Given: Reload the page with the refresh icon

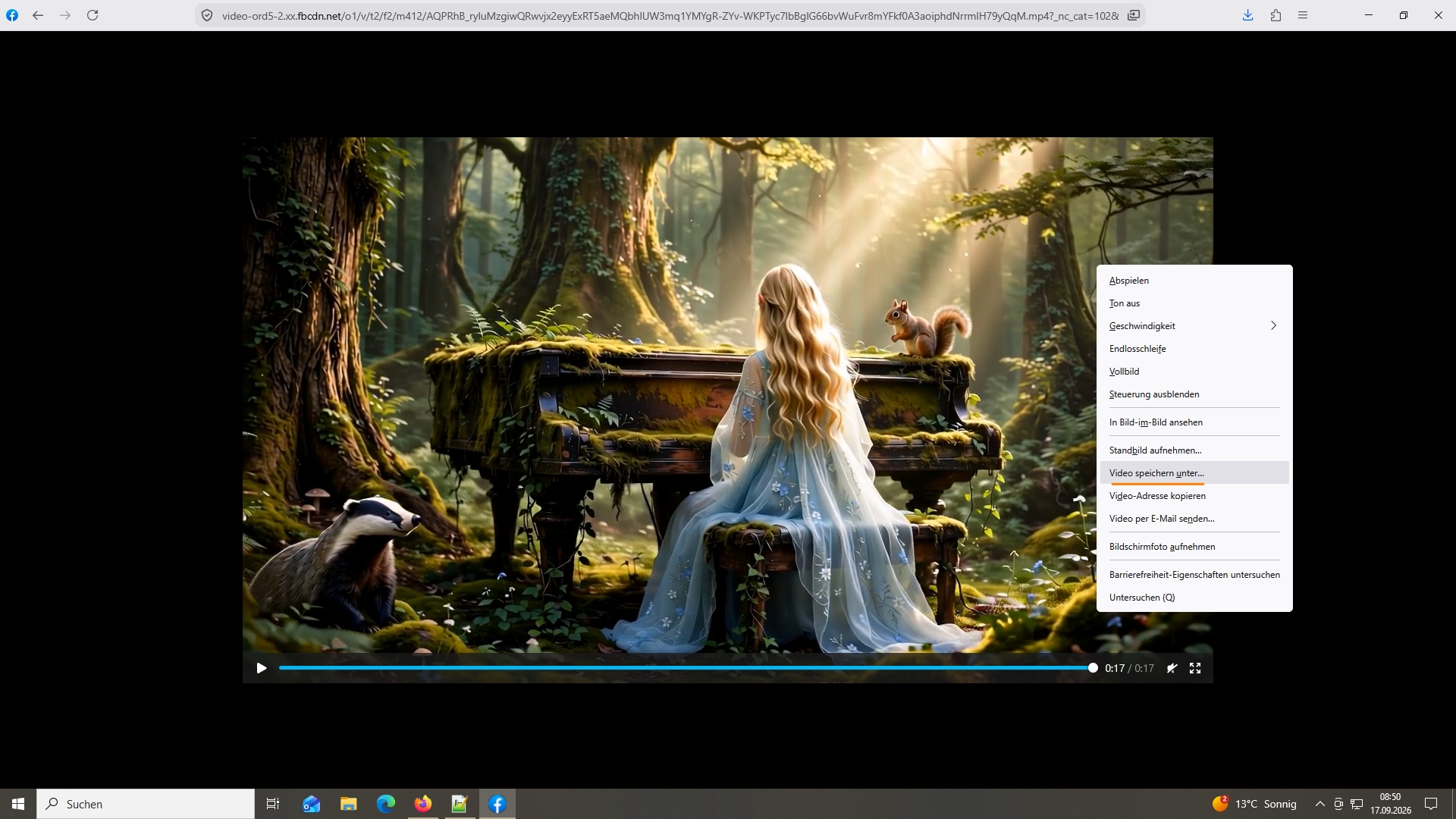Looking at the screenshot, I should (93, 15).
